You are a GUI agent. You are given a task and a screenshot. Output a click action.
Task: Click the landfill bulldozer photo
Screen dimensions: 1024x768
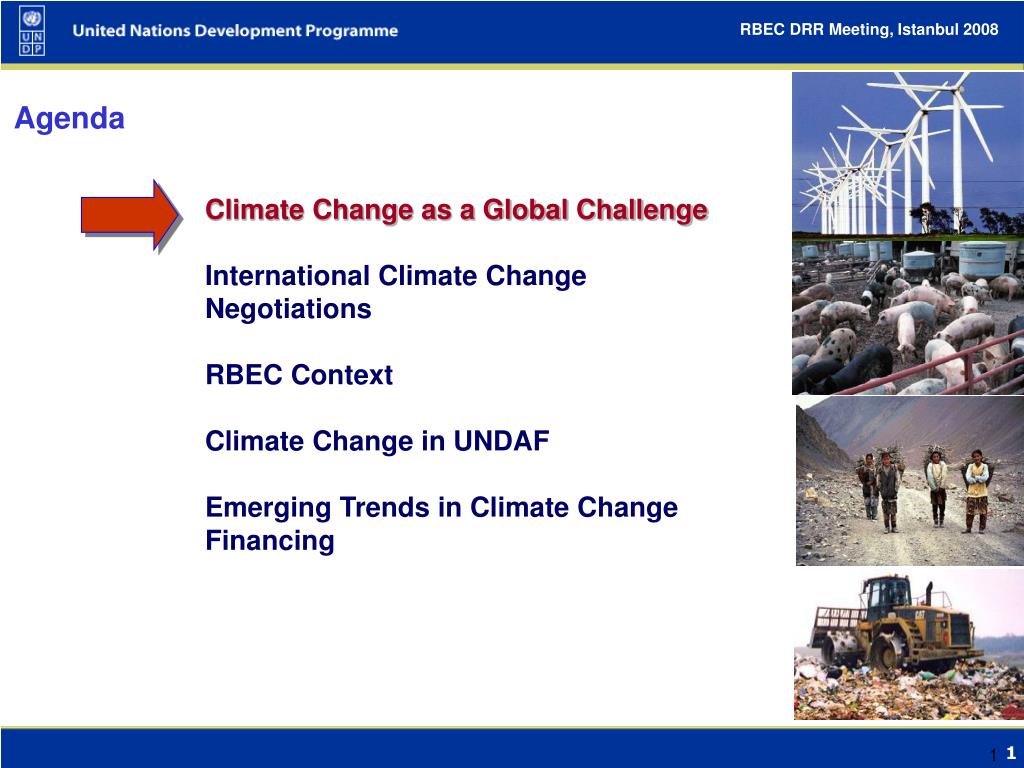point(908,644)
